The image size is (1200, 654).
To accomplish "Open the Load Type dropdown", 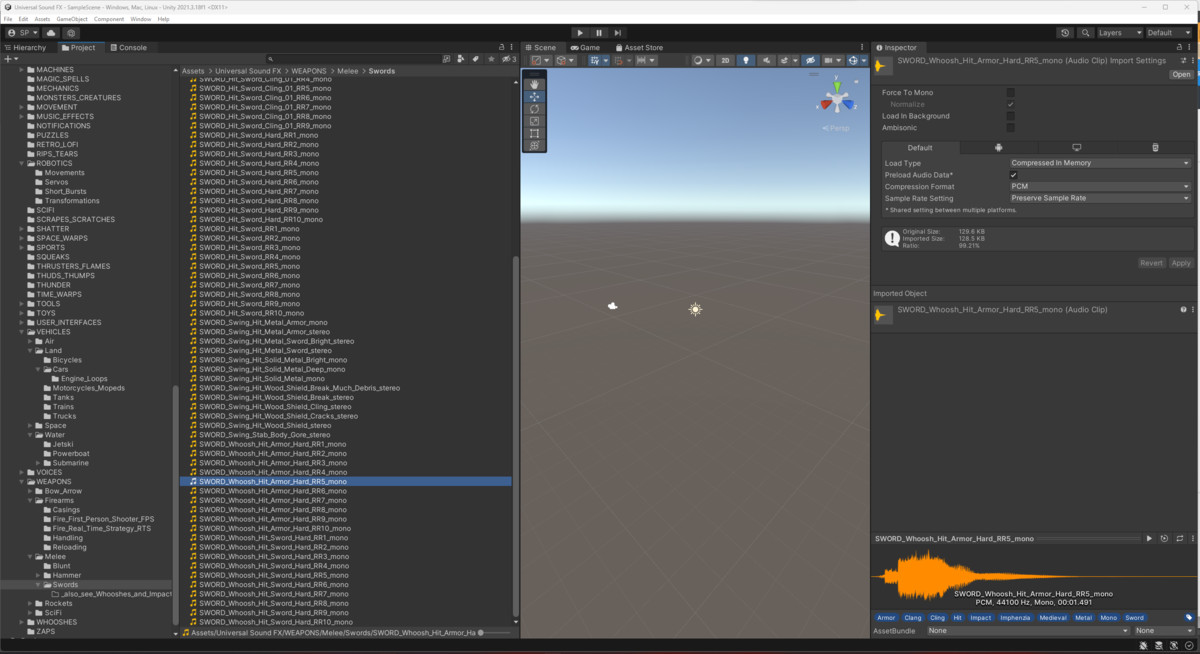I will pyautogui.click(x=1100, y=163).
